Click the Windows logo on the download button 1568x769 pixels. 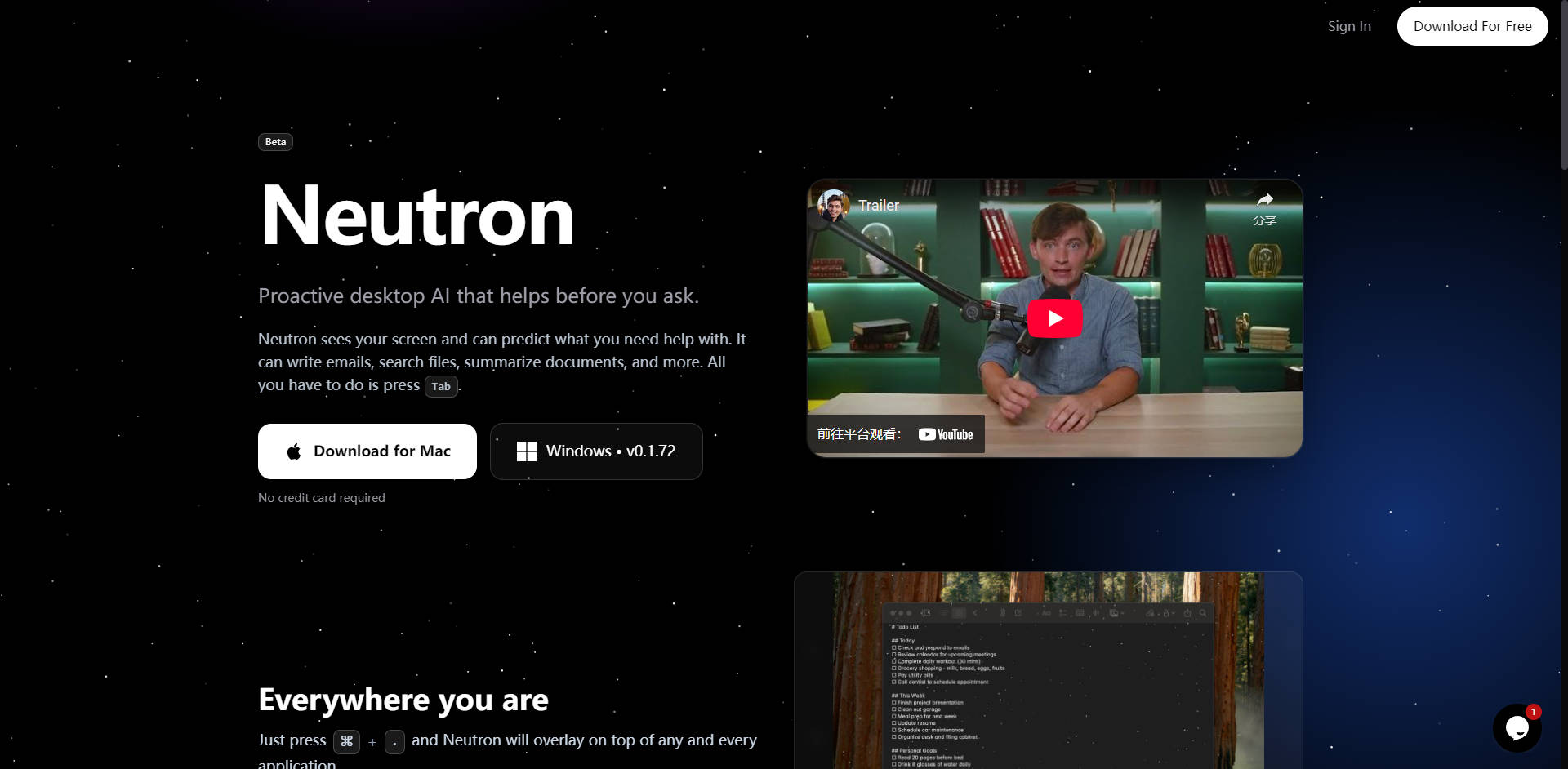click(527, 451)
